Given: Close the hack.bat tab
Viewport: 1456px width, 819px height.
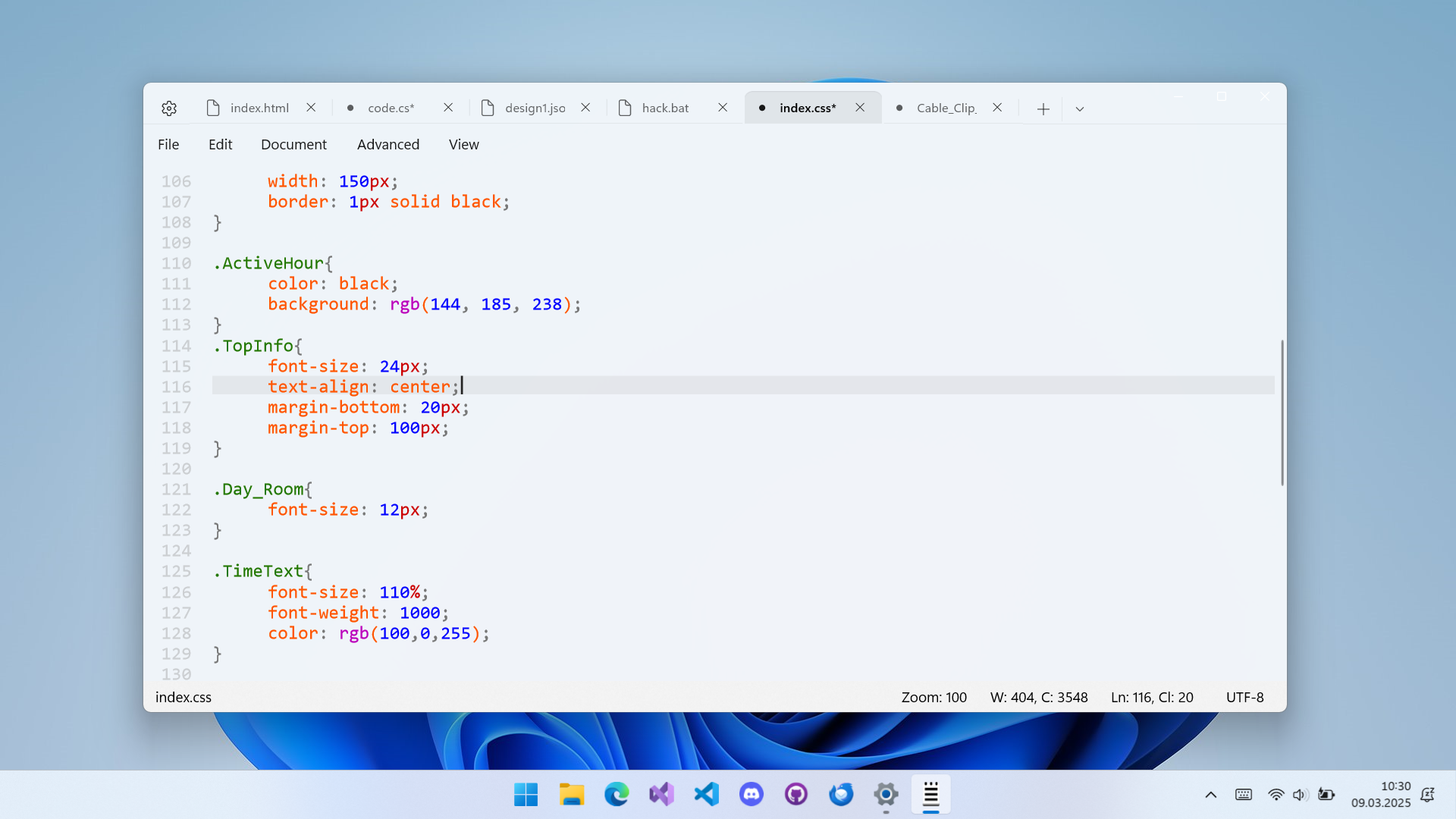Looking at the screenshot, I should point(723,108).
